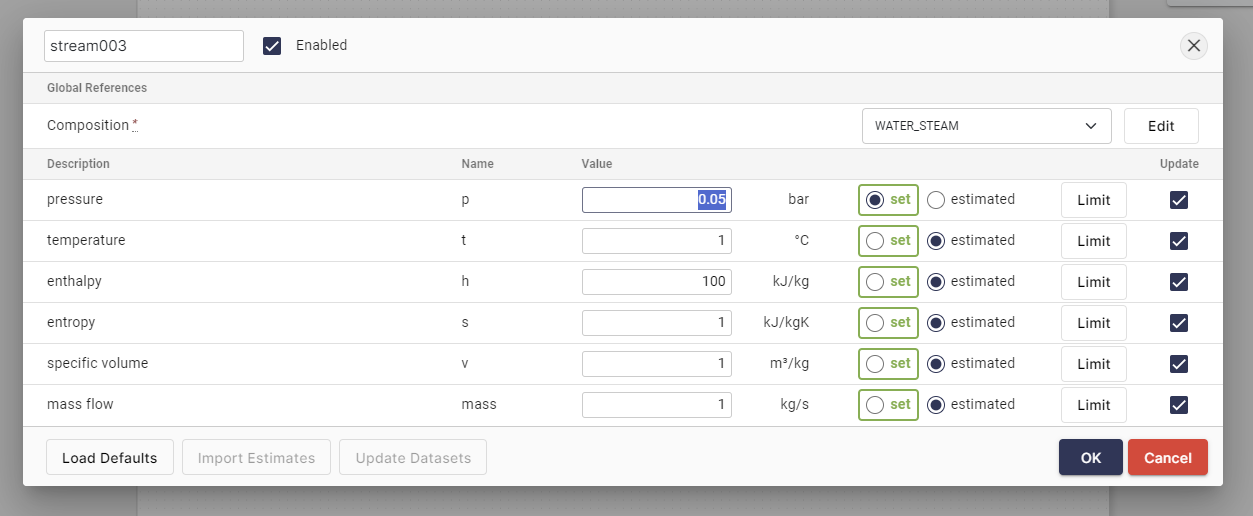Select 'set' radio for specific volume
This screenshot has height=516, width=1253.
875,364
